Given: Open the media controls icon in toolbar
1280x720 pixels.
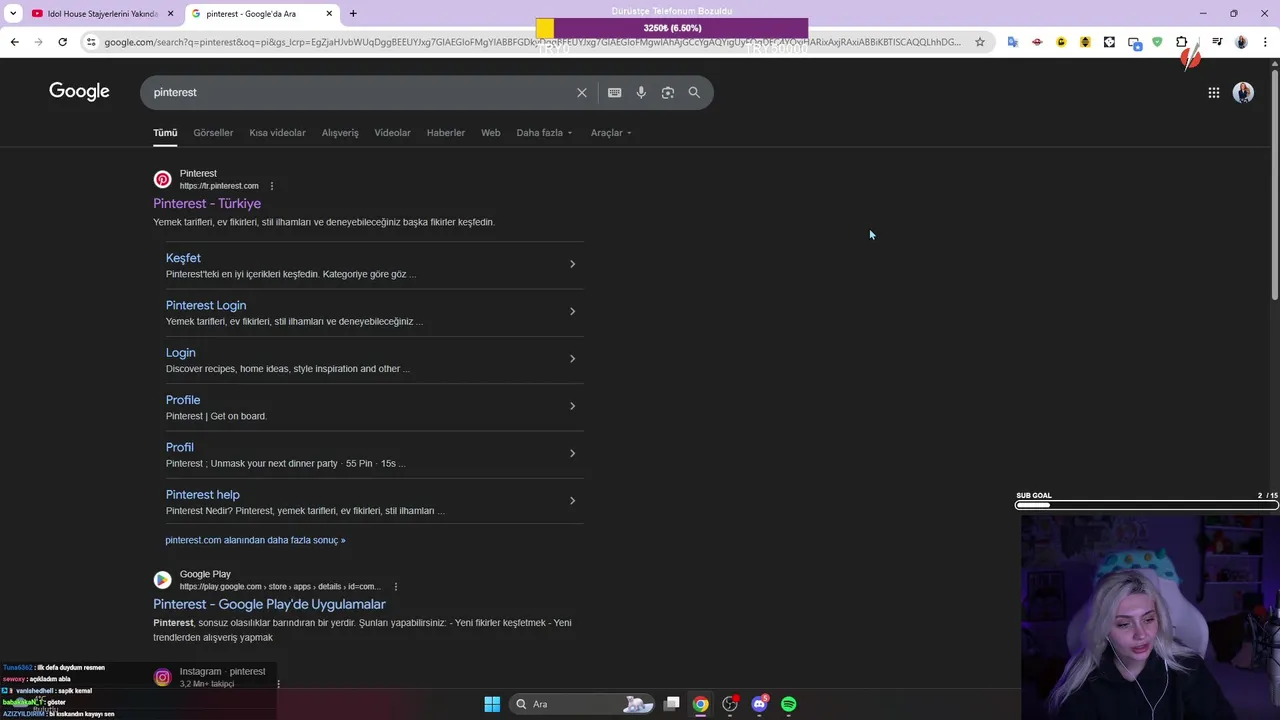Looking at the screenshot, I should (1216, 42).
